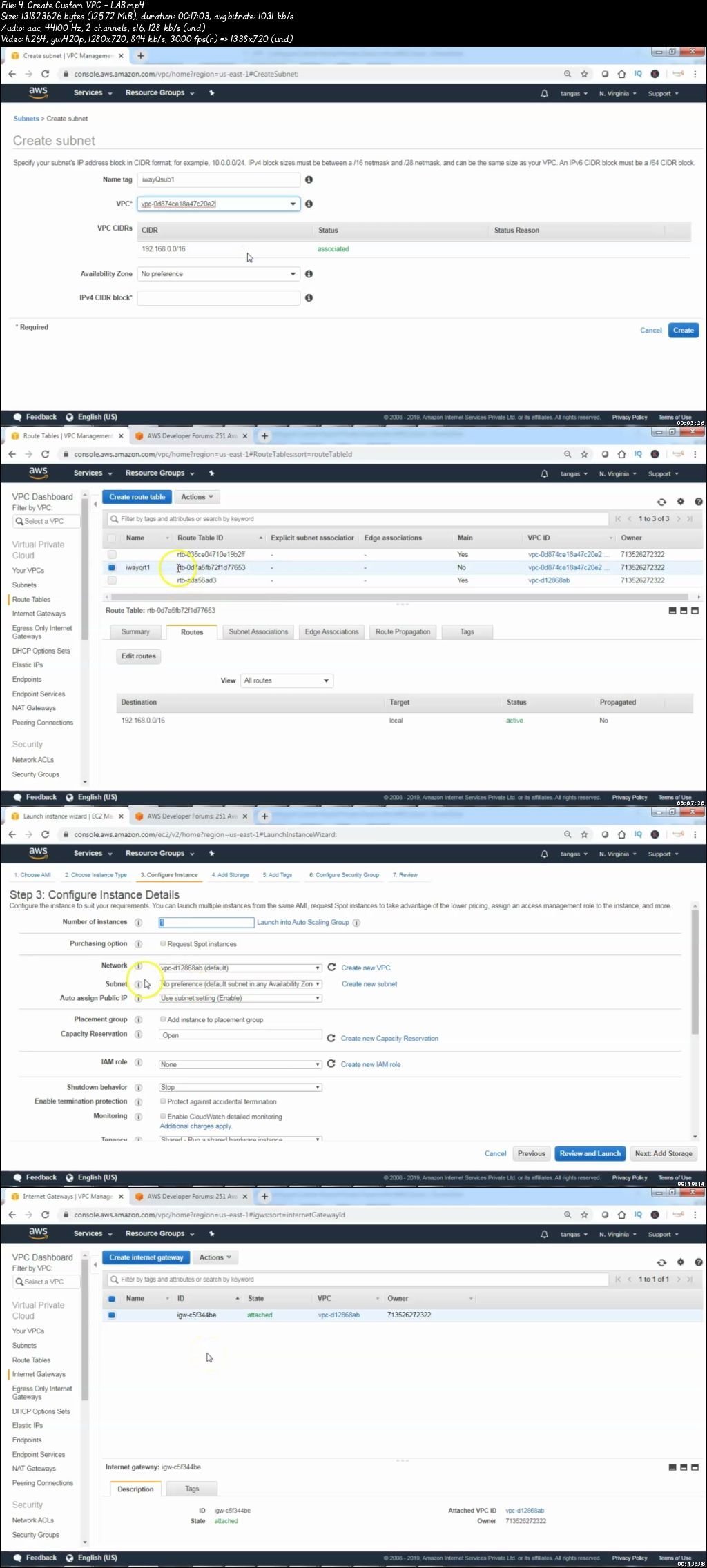The width and height of the screenshot is (707, 1568).
Task: Open Network dropdown showing vpc-d12868ab (default)
Action: point(240,968)
